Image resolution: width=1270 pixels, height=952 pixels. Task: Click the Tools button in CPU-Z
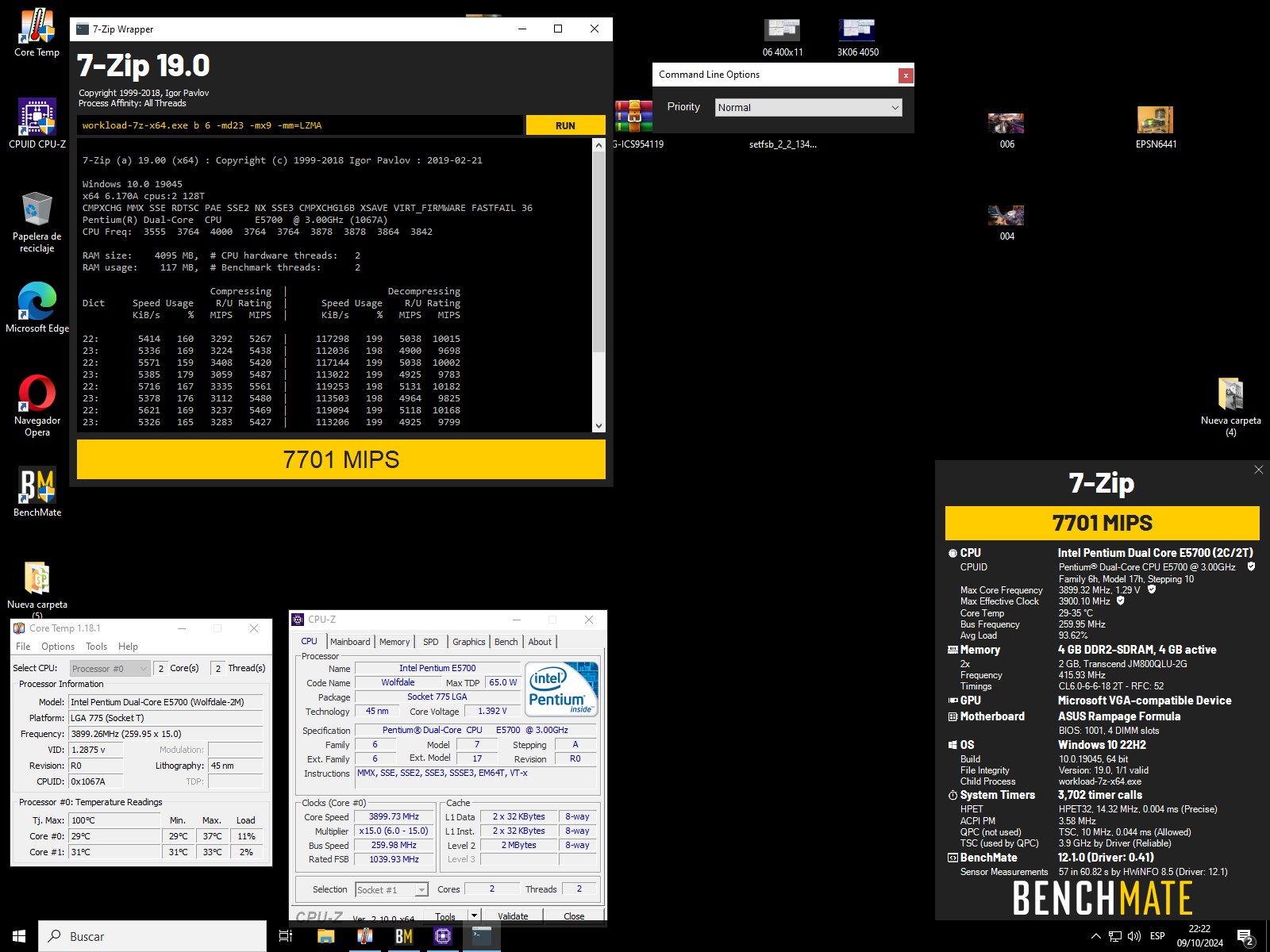tap(445, 916)
